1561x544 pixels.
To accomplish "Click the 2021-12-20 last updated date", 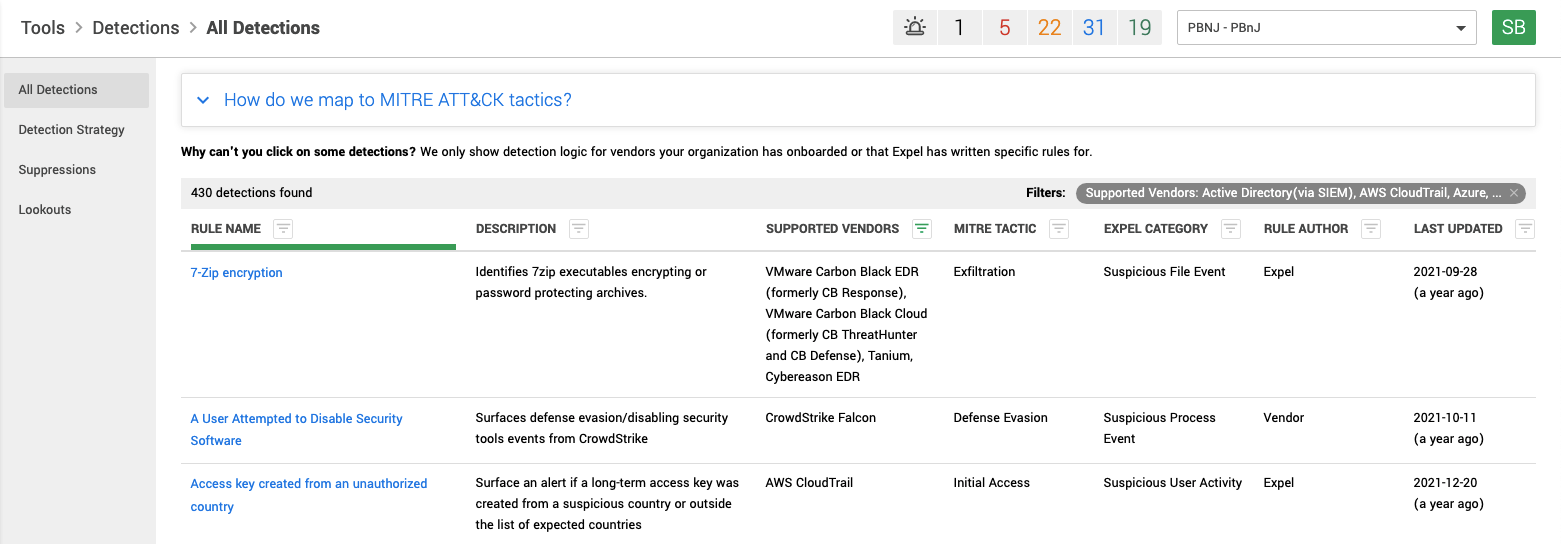I will point(1445,483).
